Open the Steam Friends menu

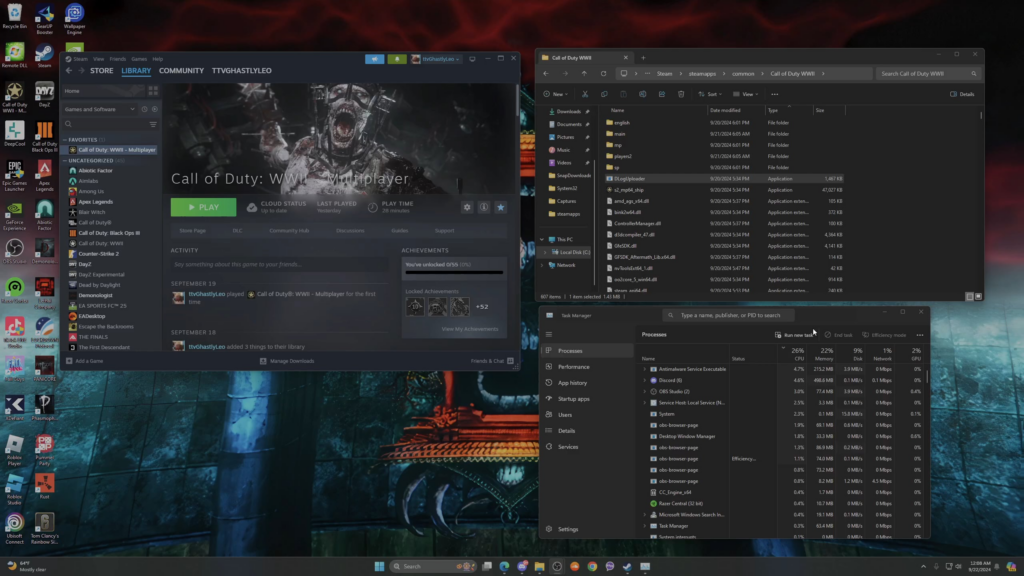tap(118, 59)
